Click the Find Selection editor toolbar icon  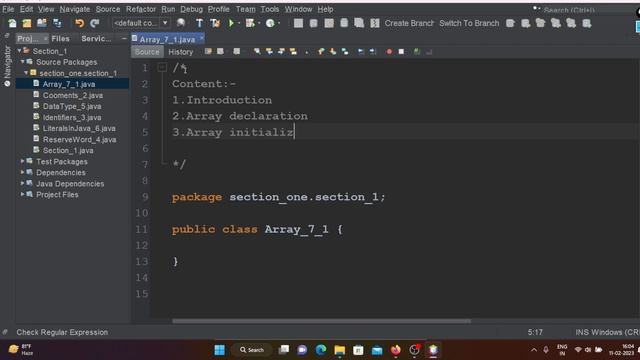(257, 52)
